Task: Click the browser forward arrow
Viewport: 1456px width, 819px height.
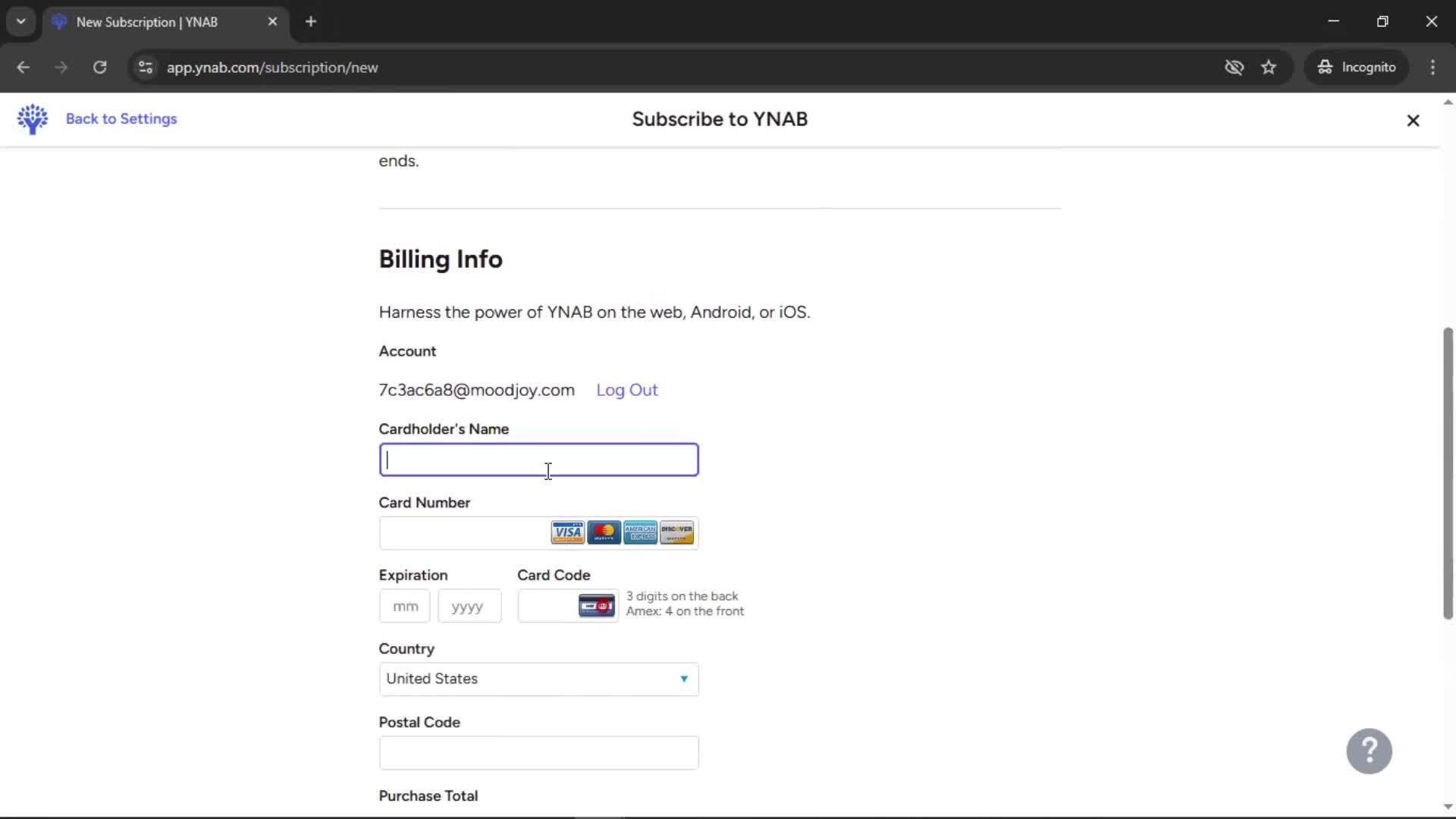Action: point(61,67)
